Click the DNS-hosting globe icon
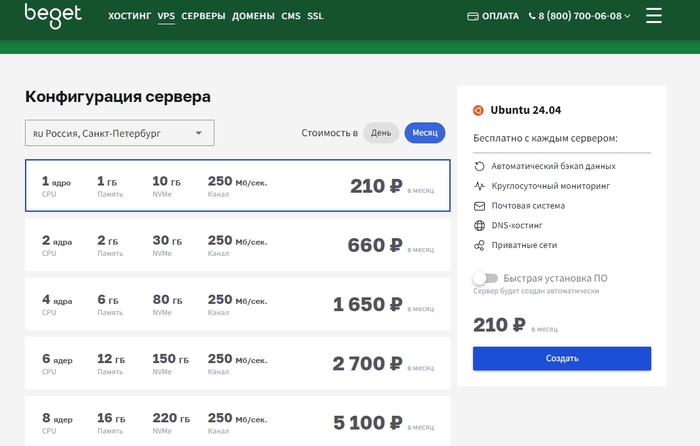The width and height of the screenshot is (700, 446). 480,225
